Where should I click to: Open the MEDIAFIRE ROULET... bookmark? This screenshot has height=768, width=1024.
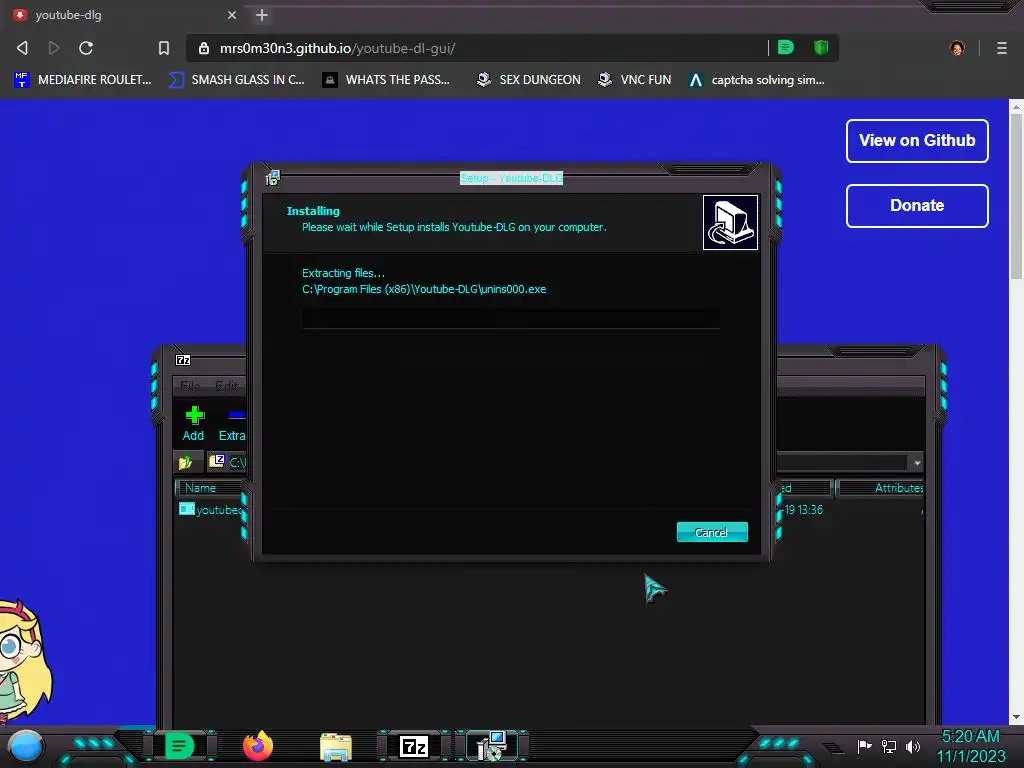tap(82, 80)
